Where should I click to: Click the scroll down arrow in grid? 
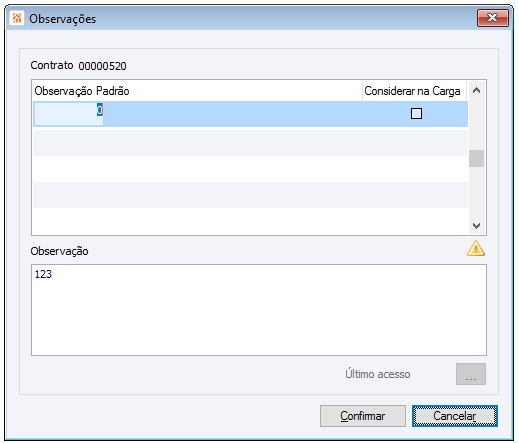click(476, 226)
